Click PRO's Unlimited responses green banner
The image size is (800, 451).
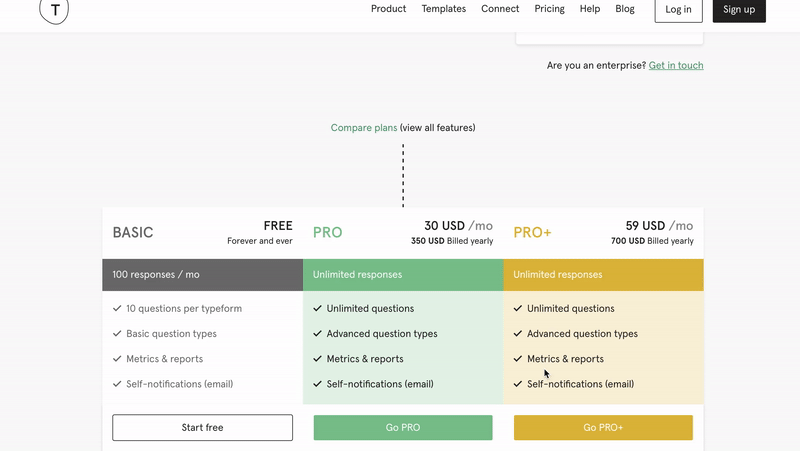[403, 275]
